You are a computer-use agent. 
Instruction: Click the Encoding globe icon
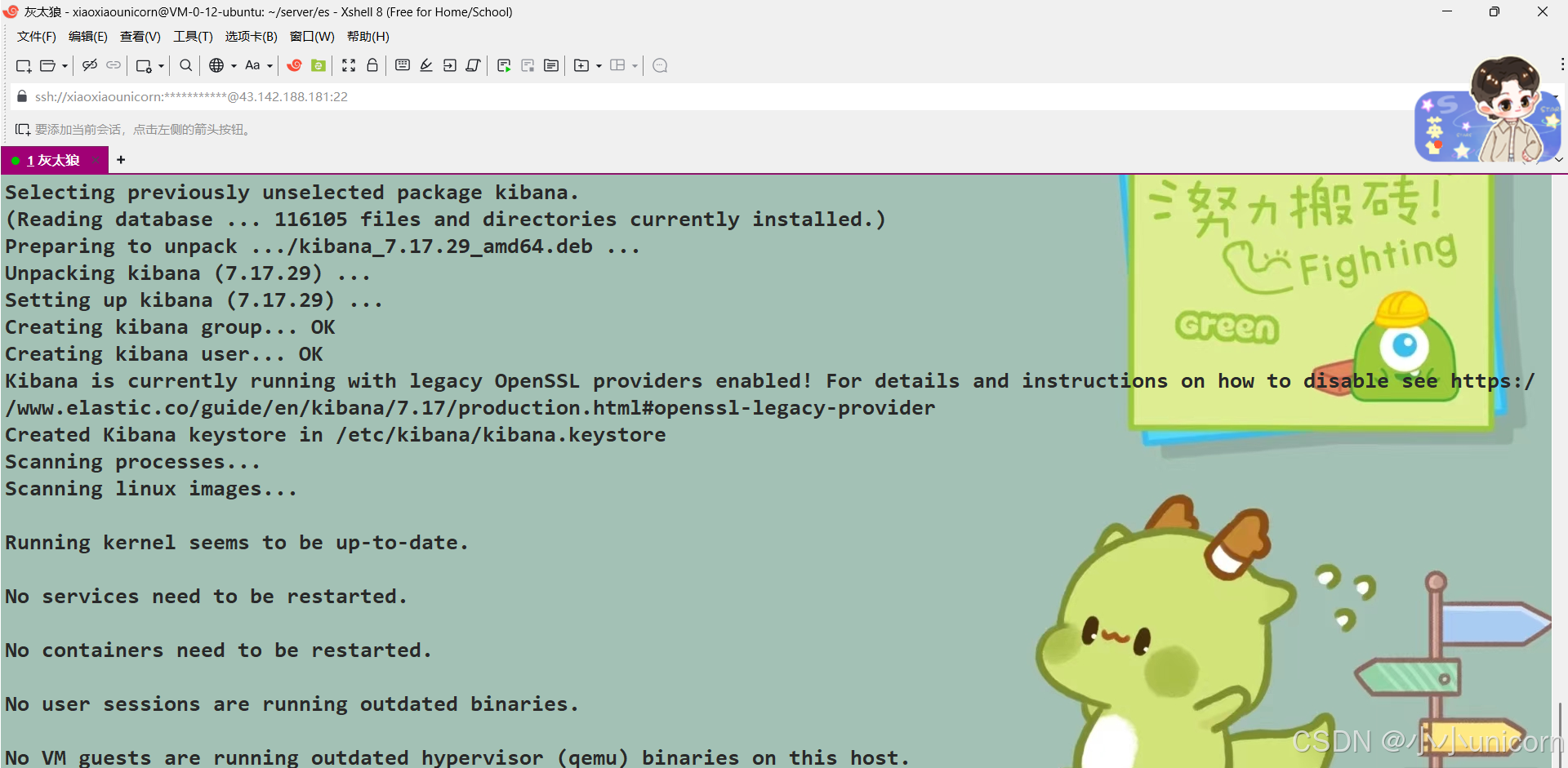[216, 65]
